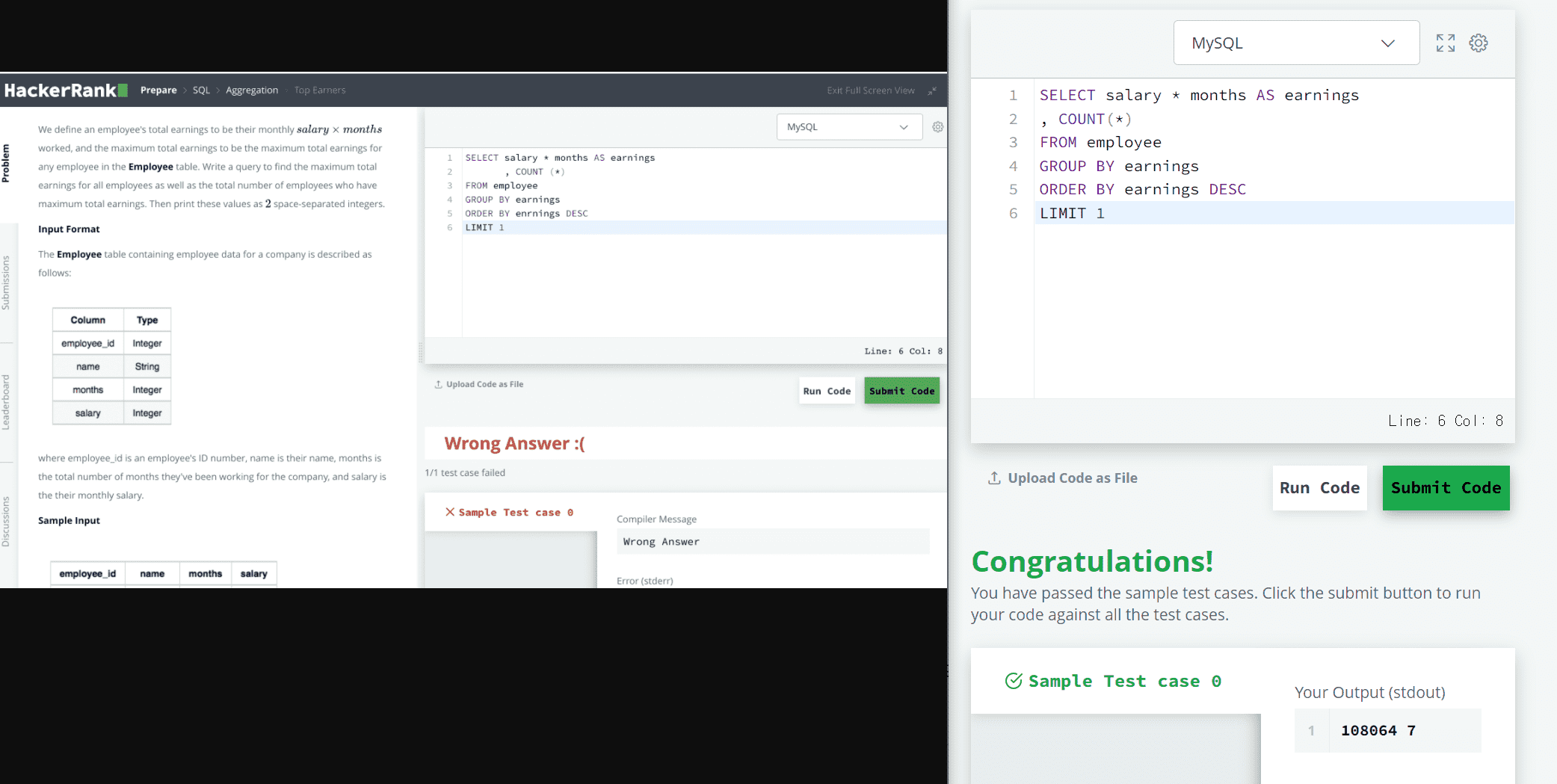Screen dimensions: 1557x784
Task: Go to SQL breadcrumb
Action: (201, 90)
